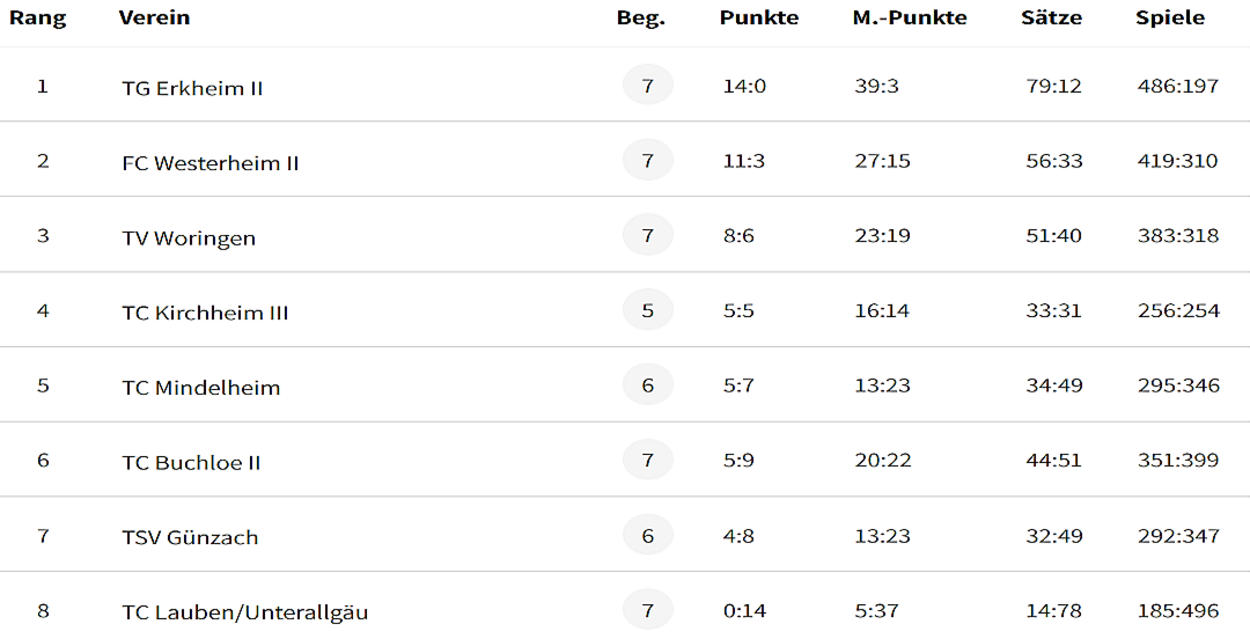
Task: Click the Rang column header
Action: pyautogui.click(x=38, y=18)
